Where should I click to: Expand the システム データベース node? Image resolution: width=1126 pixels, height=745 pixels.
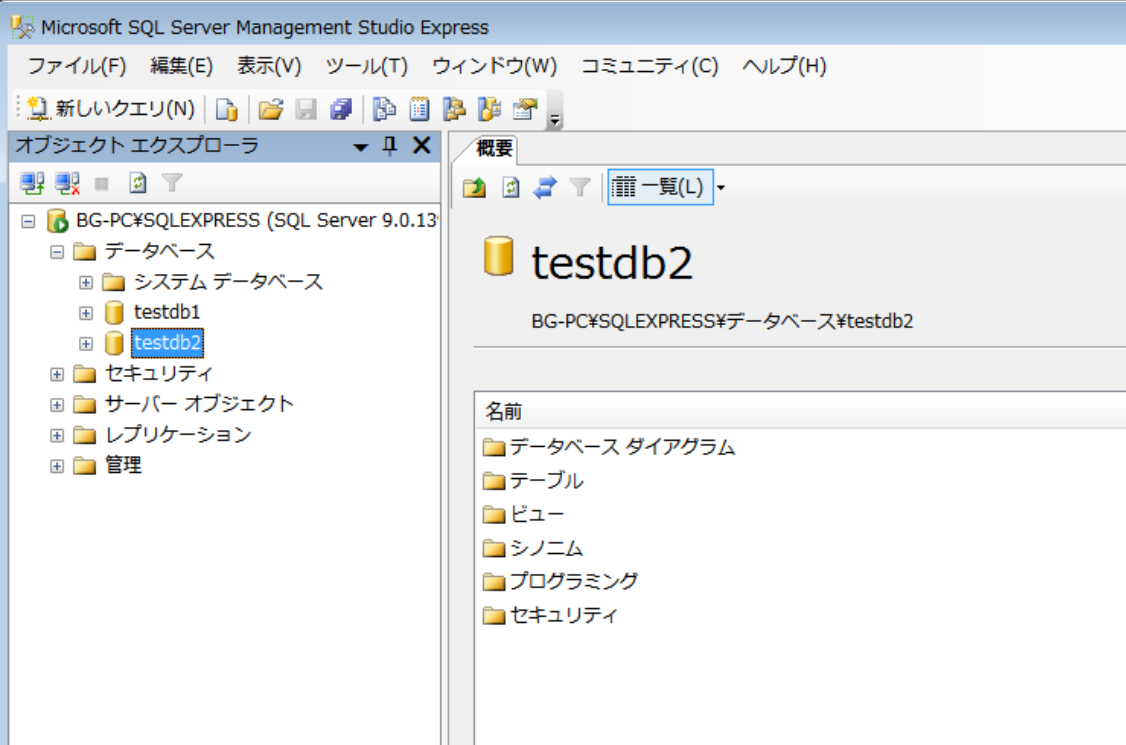pos(85,282)
